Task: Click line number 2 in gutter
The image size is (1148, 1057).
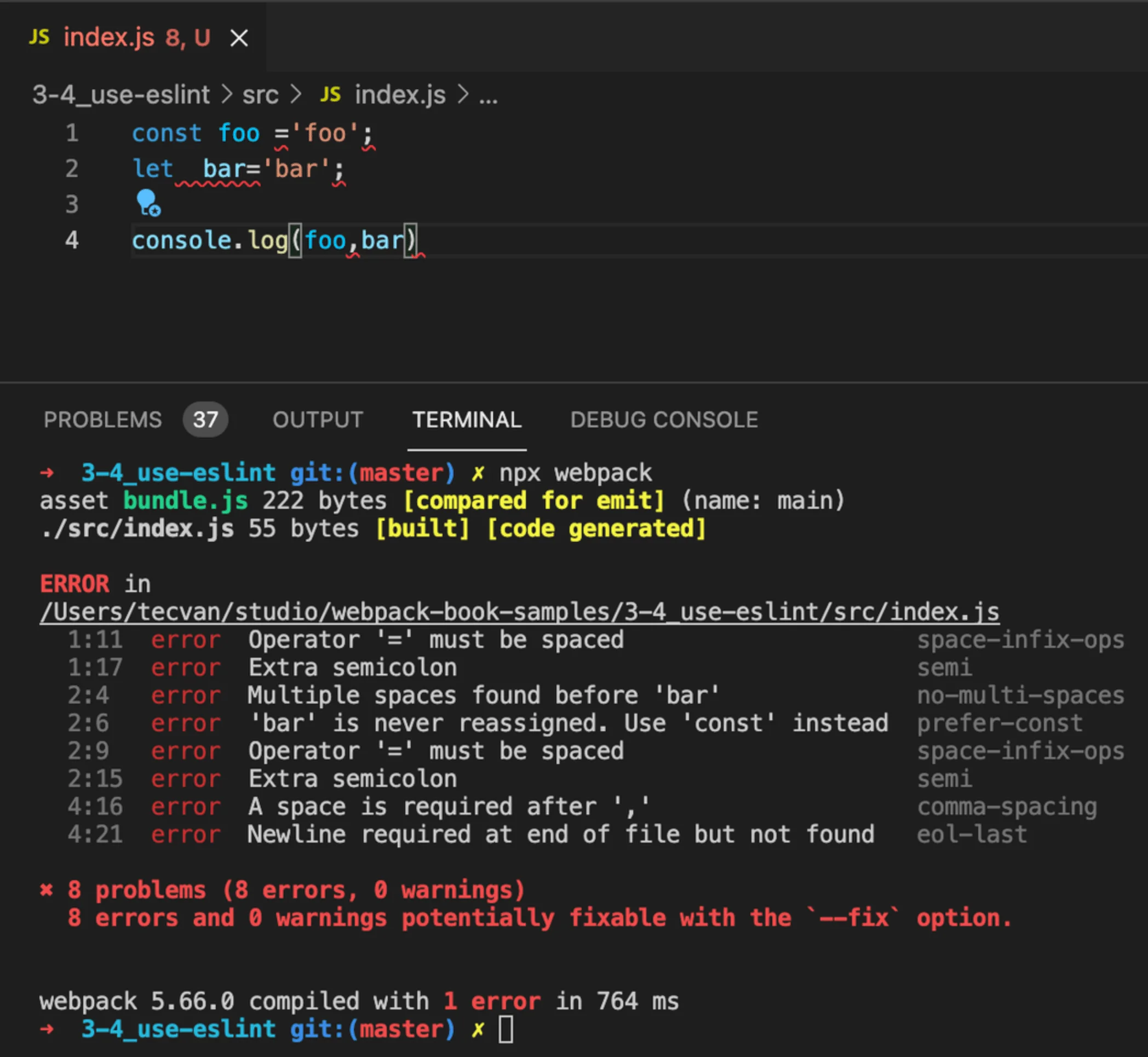Action: click(x=72, y=169)
